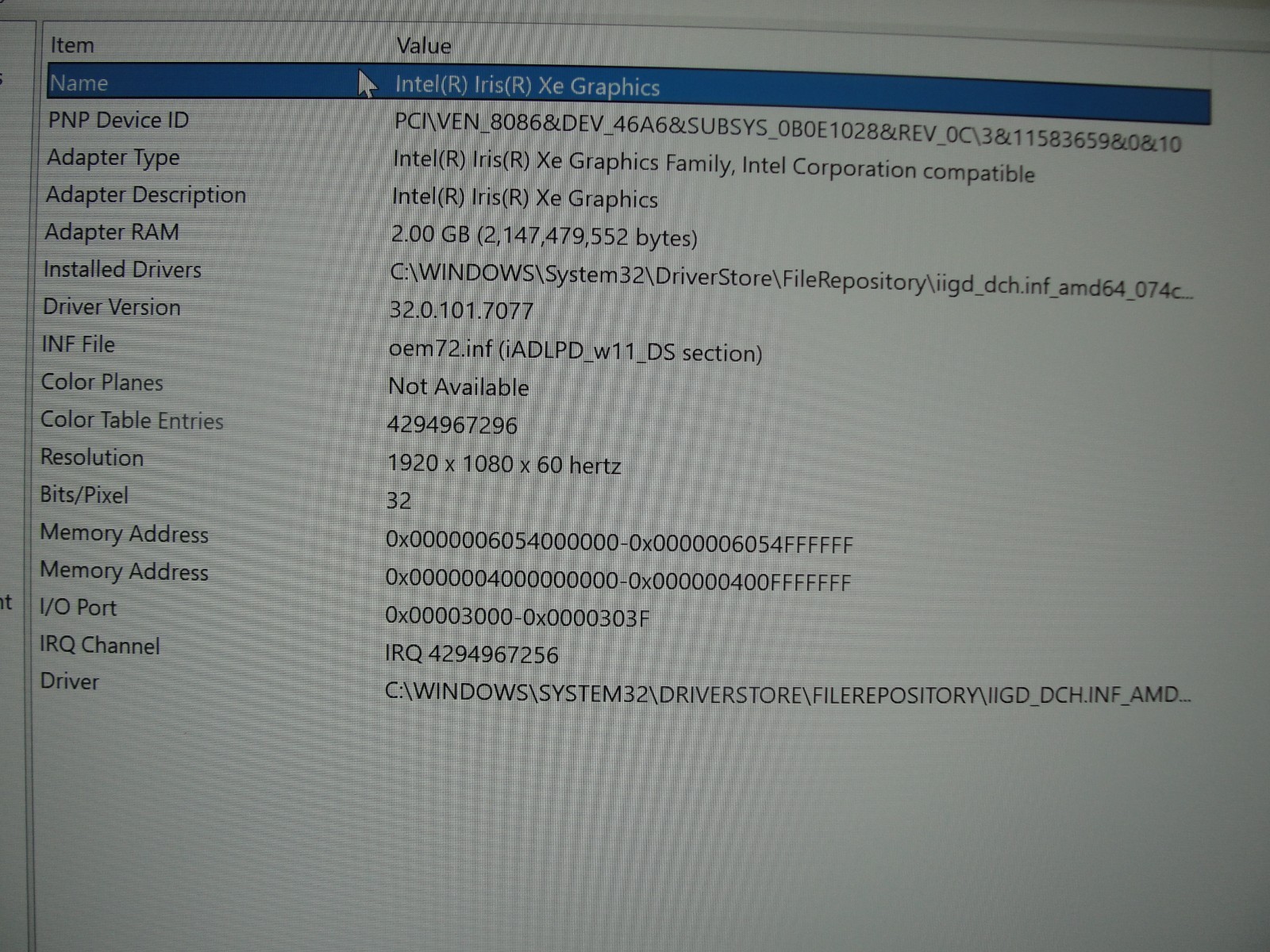Click the PCI\VEN_8086&DEV_46A6 device ID value
Screen dimensions: 1270x952
[787, 132]
